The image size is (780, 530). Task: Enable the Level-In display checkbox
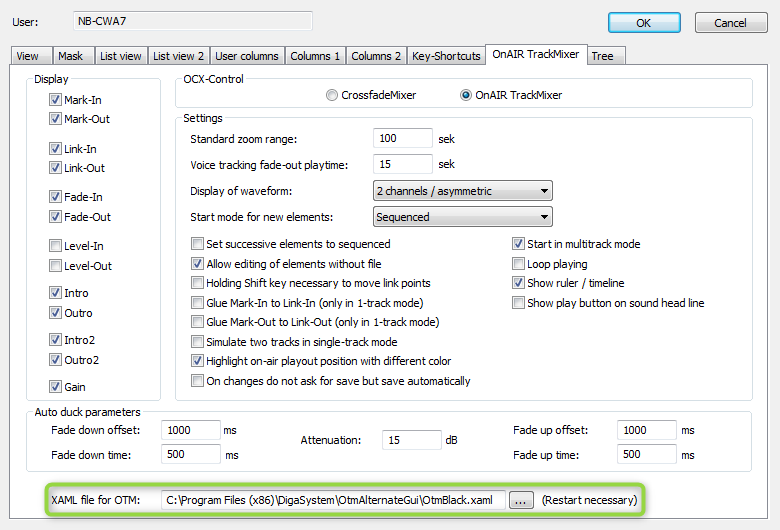pyautogui.click(x=56, y=246)
